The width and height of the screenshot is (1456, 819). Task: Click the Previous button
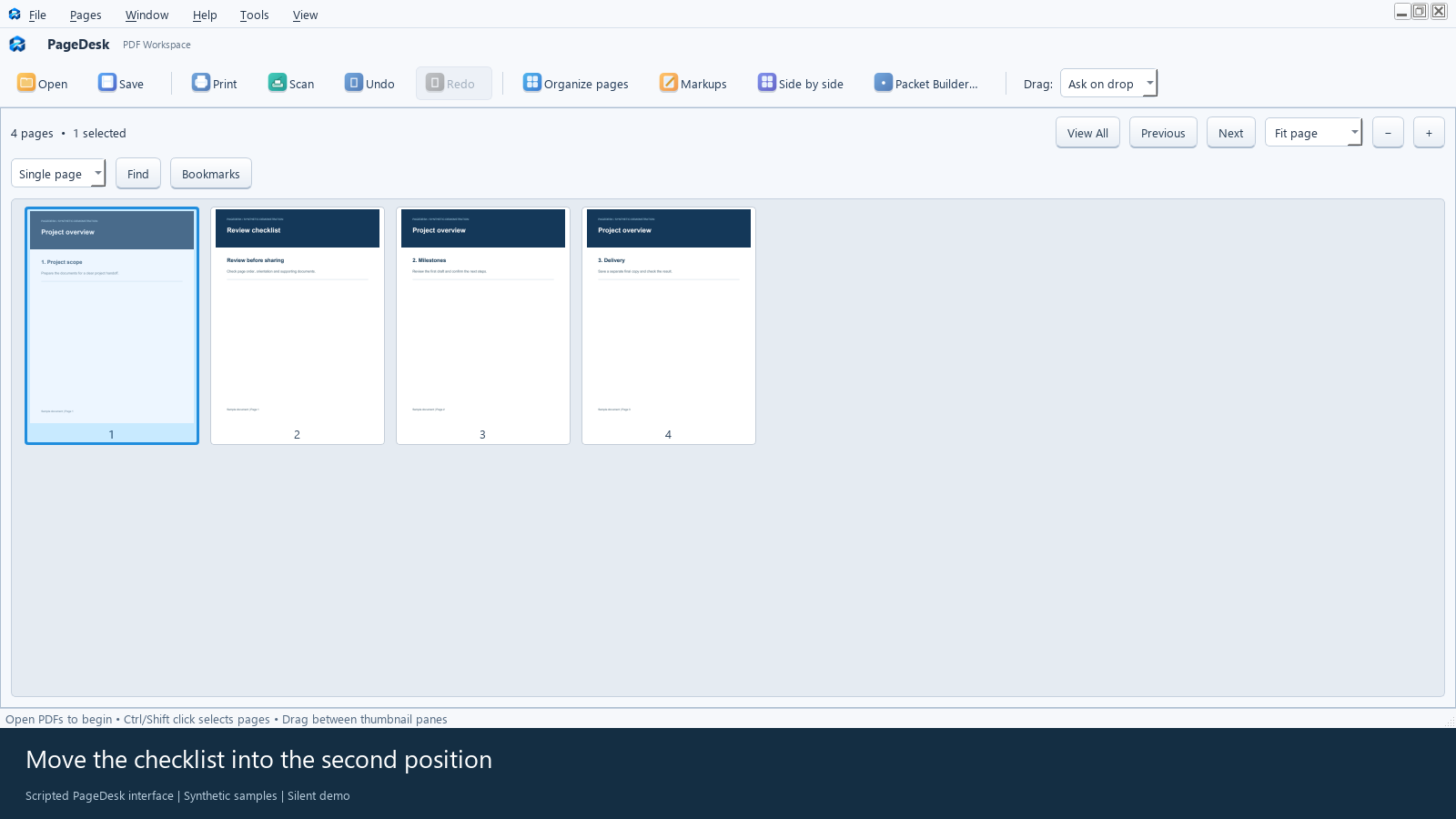point(1163,133)
